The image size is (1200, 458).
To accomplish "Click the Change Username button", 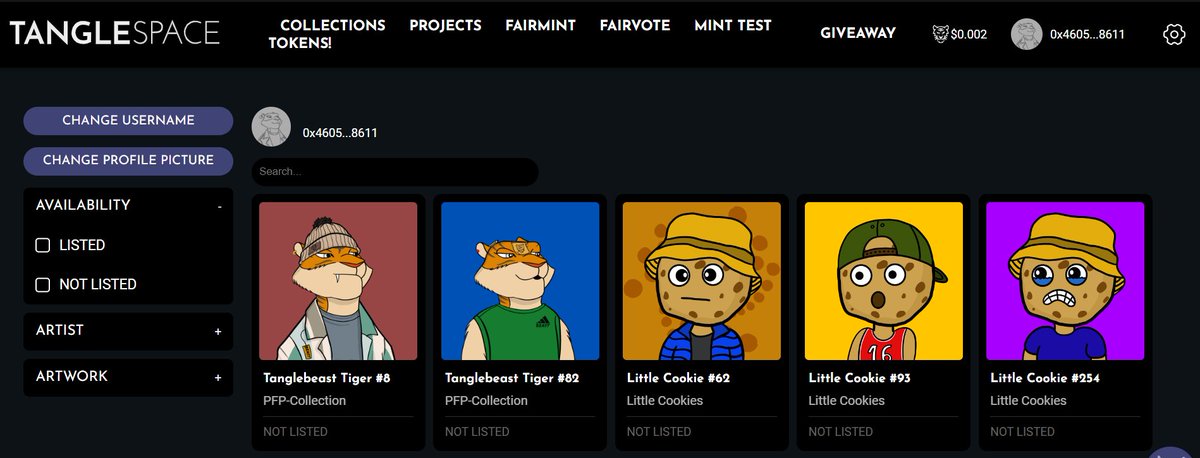I will [x=128, y=120].
